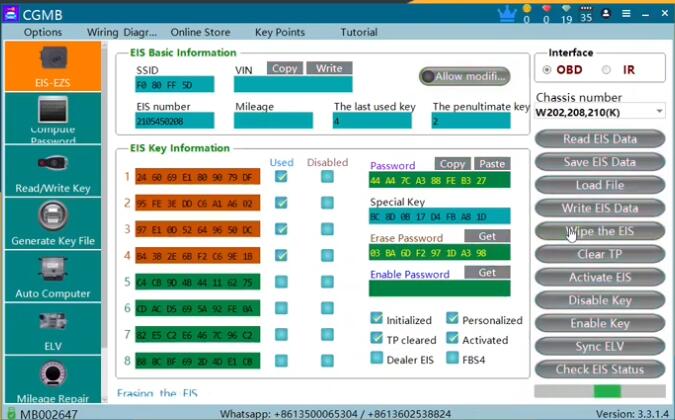Open the Mileage Repair tool
The image size is (675, 420).
click(x=50, y=382)
